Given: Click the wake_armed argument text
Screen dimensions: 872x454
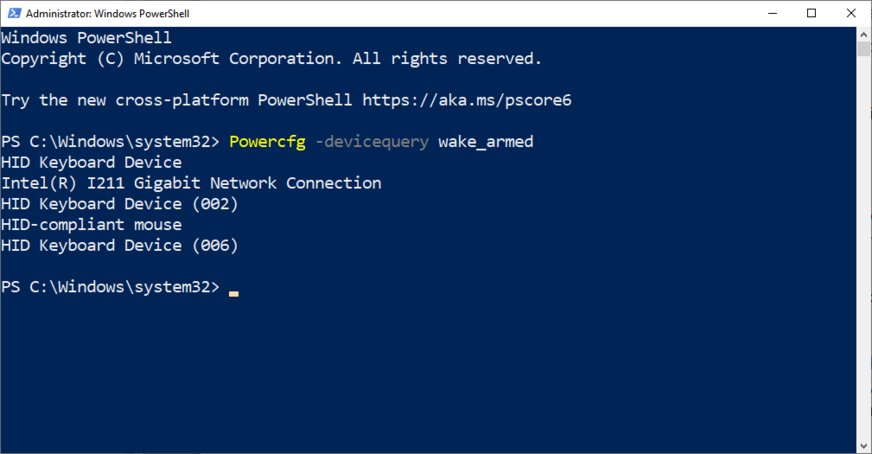Looking at the screenshot, I should click(485, 142).
